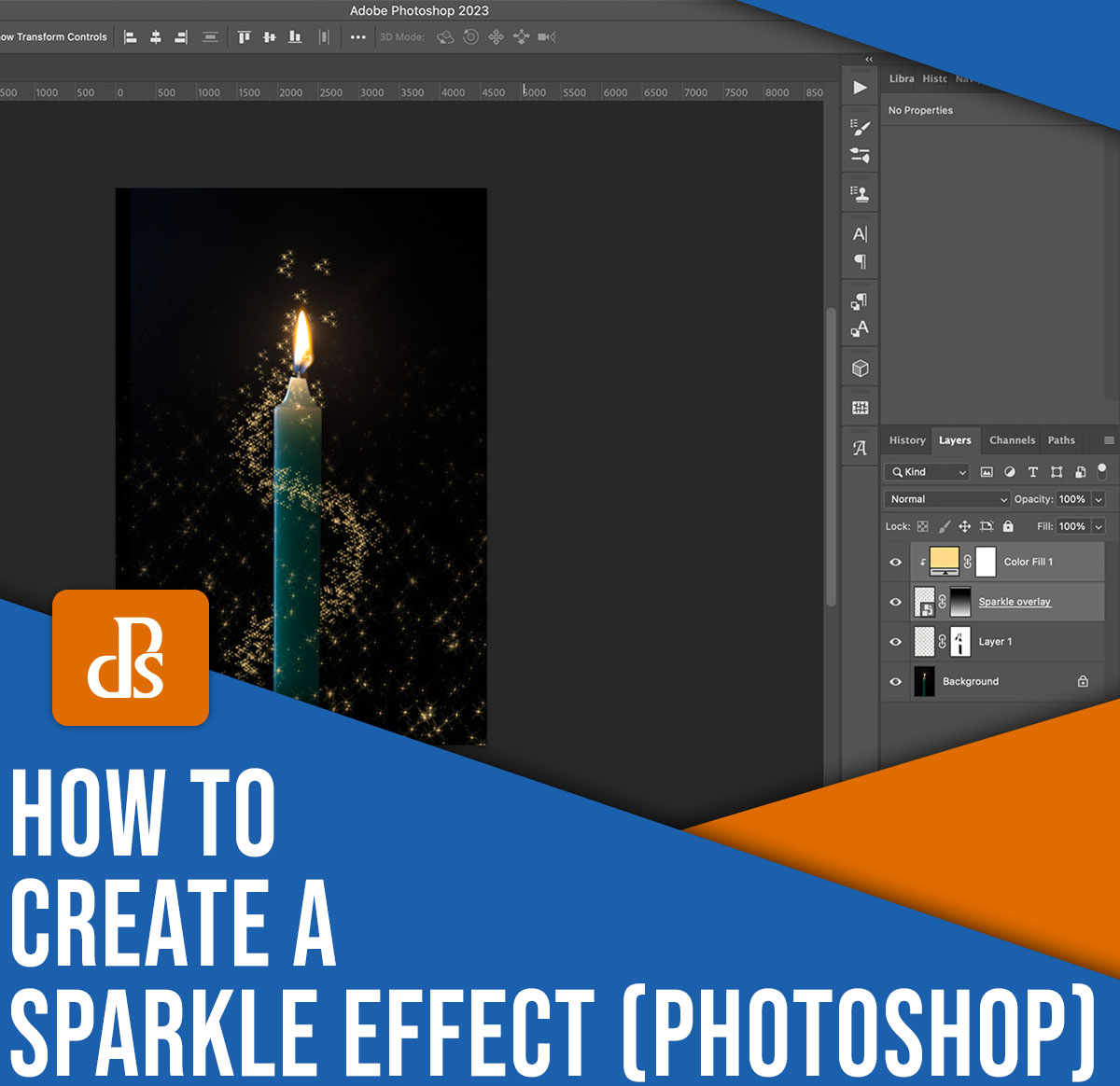
Task: Select the Background layer thumbnail
Action: 924,682
